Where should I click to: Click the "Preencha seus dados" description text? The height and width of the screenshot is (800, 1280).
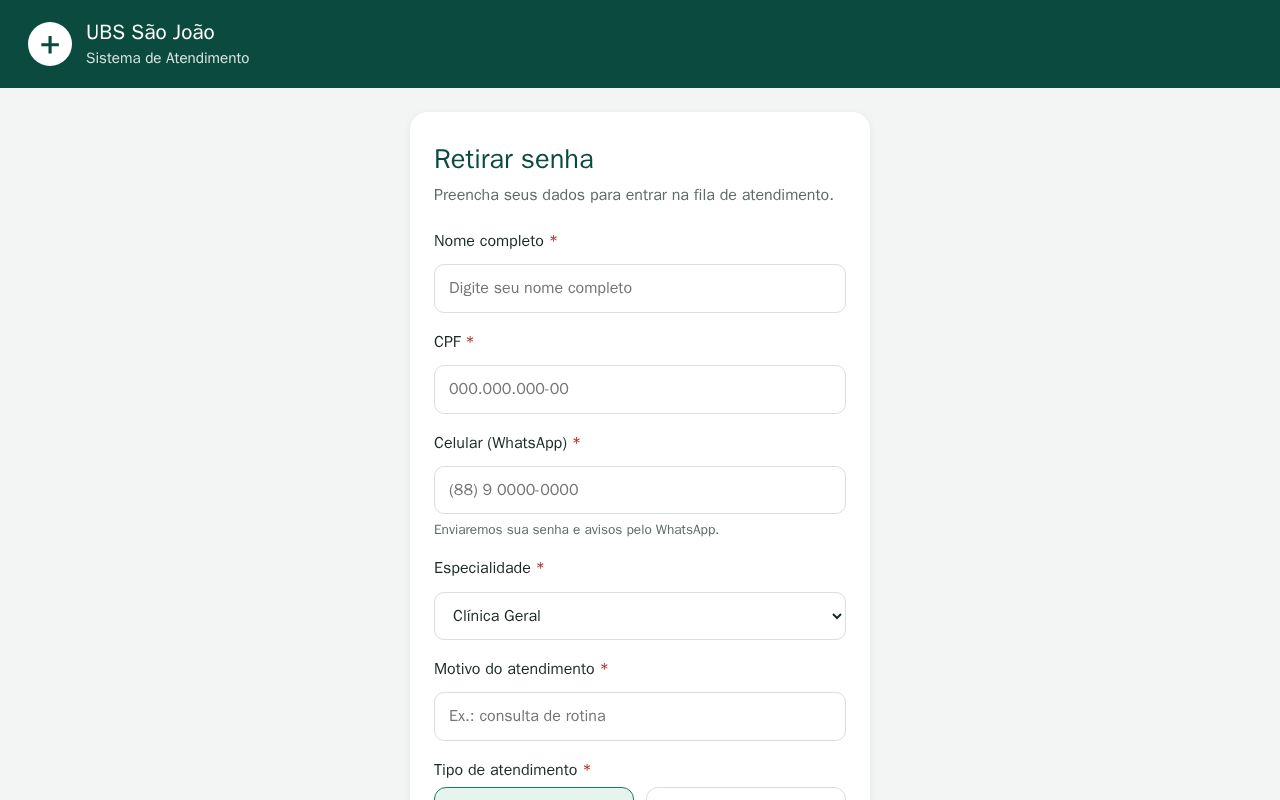tap(634, 195)
